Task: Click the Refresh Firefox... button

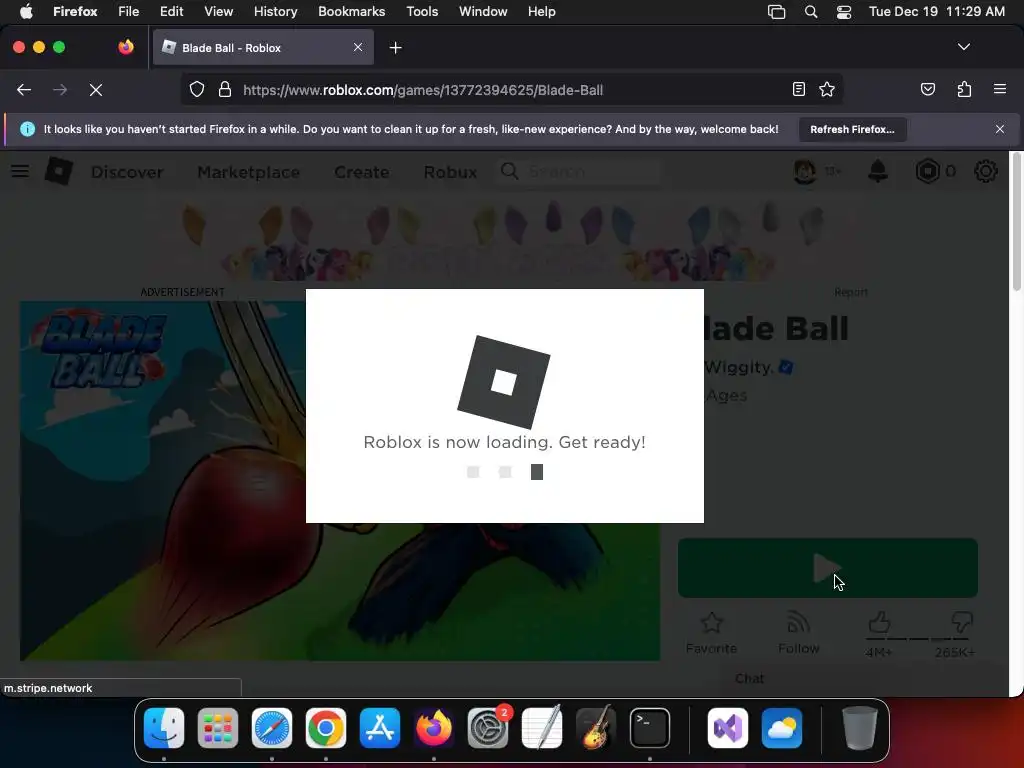Action: (x=852, y=129)
